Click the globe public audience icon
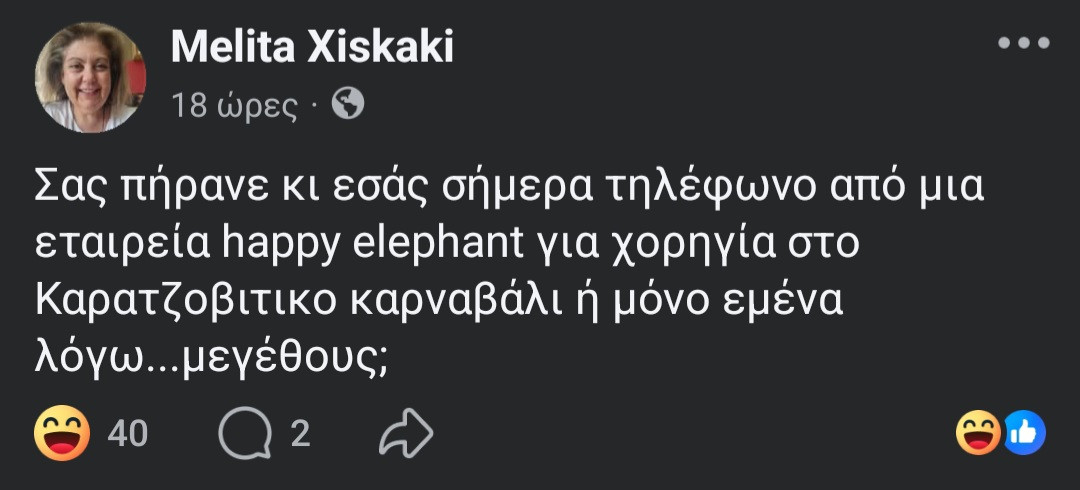The image size is (1080, 490). coord(347,104)
